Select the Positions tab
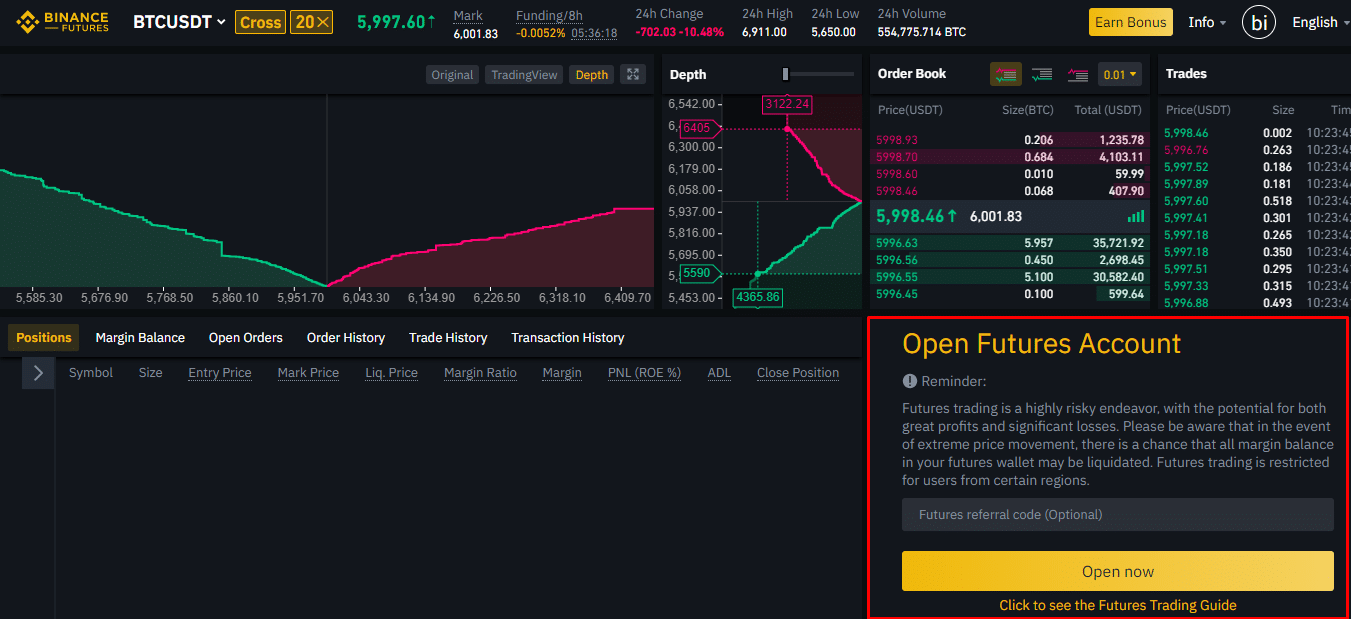This screenshot has width=1351, height=619. (x=44, y=338)
